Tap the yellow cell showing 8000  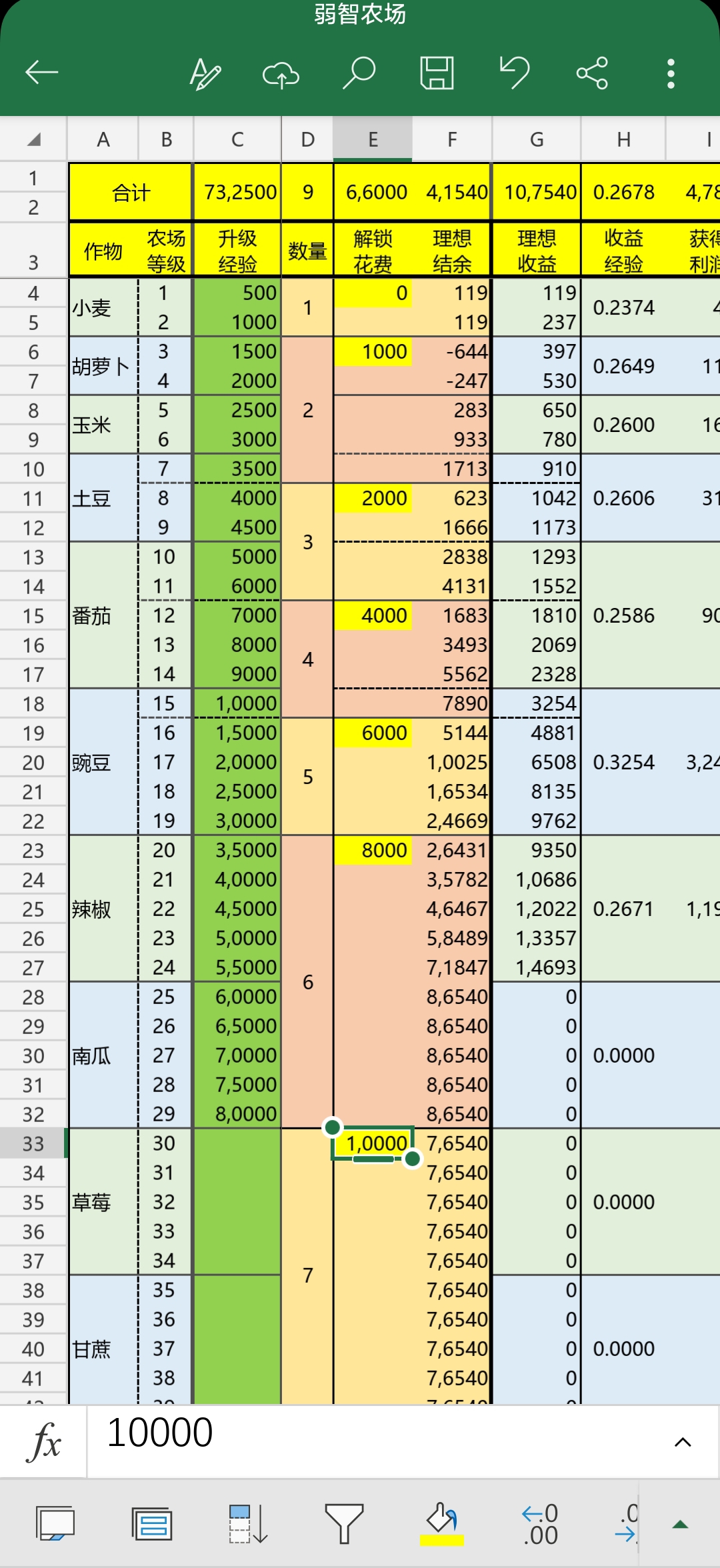pos(373,851)
